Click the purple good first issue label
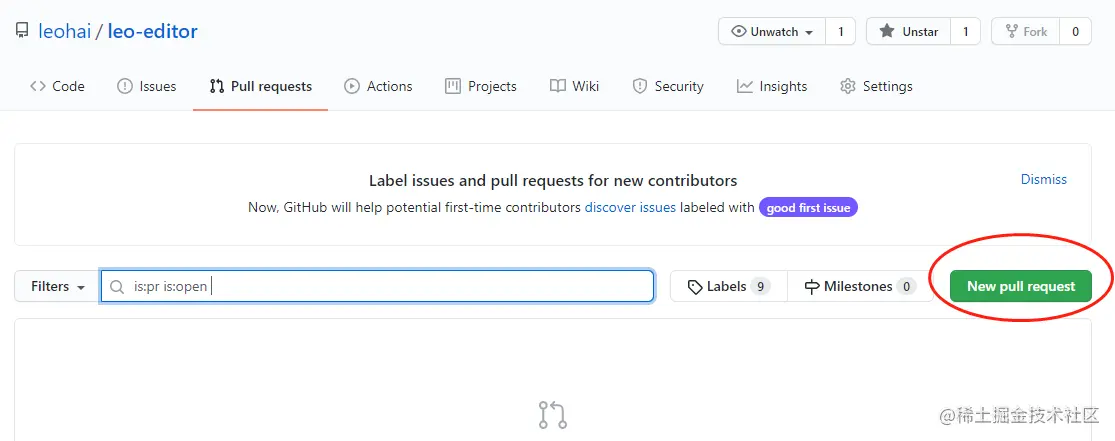 pyautogui.click(x=809, y=208)
